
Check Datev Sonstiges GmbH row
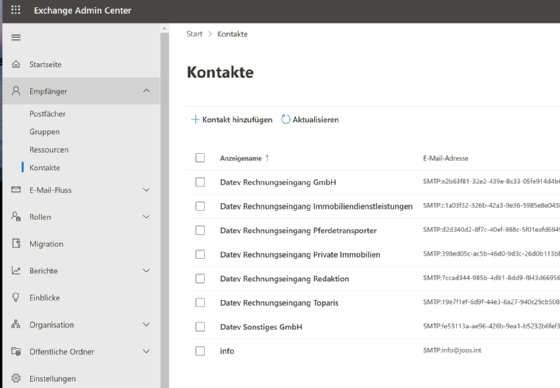point(200,327)
